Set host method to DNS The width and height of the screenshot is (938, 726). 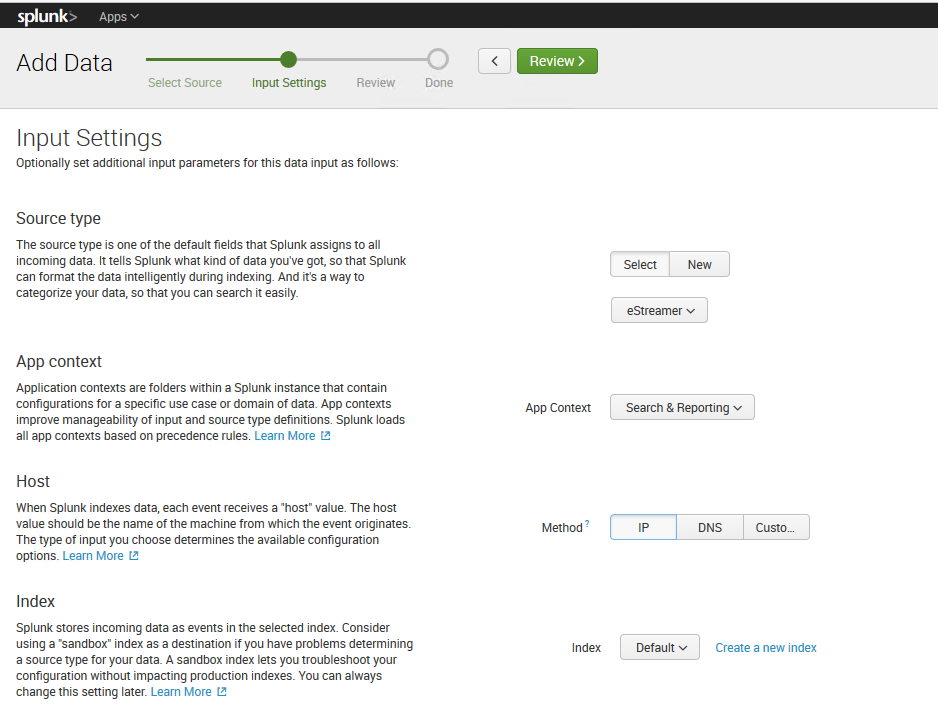(x=710, y=527)
